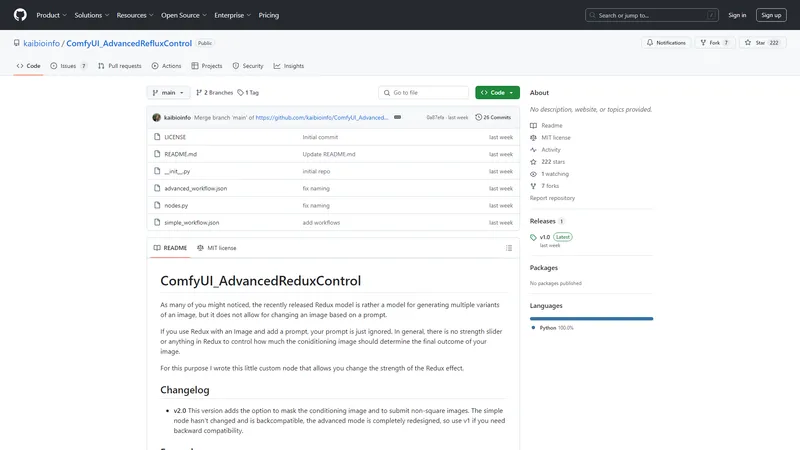Expand the Solutions menu
This screenshot has height=450, width=800.
coord(92,15)
